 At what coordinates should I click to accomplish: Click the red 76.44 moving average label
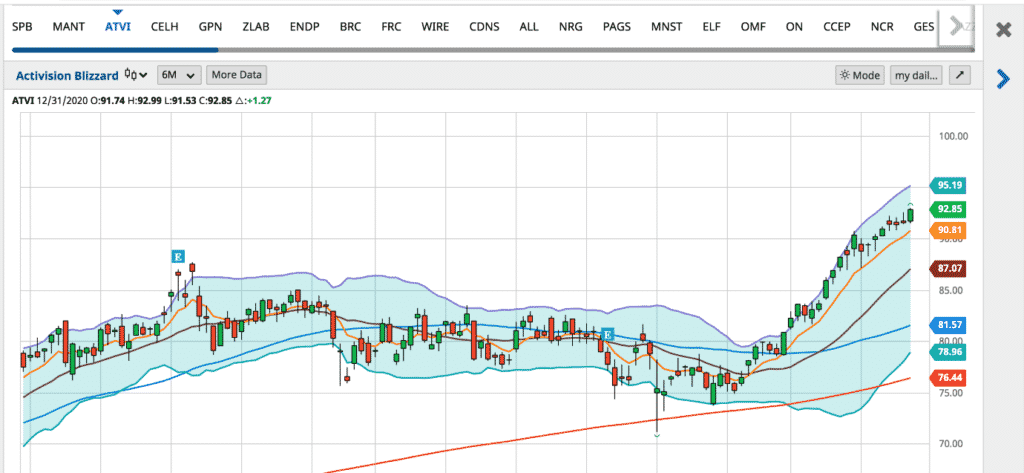pyautogui.click(x=950, y=378)
